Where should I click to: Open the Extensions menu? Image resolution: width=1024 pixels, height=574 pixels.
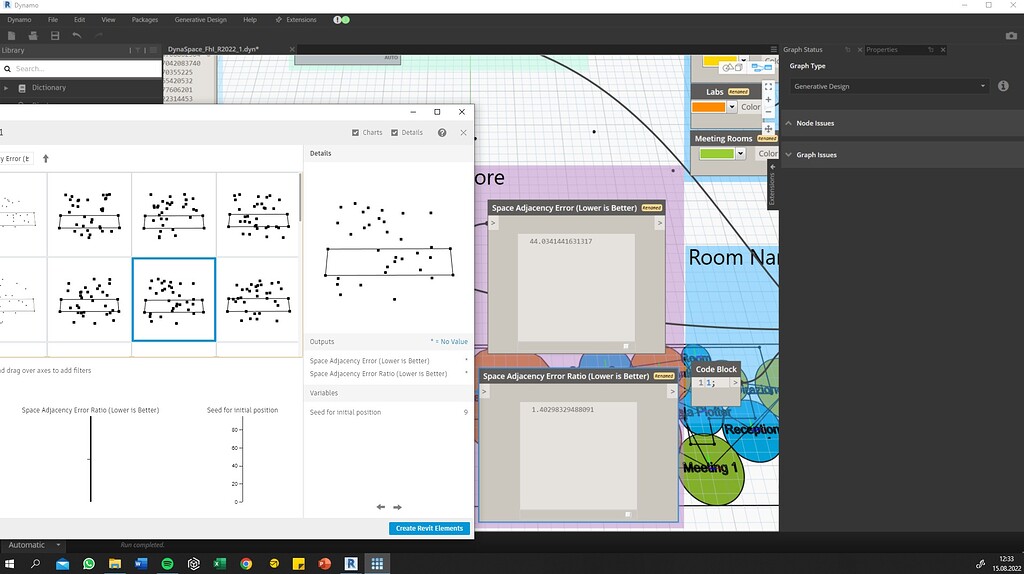click(x=296, y=20)
